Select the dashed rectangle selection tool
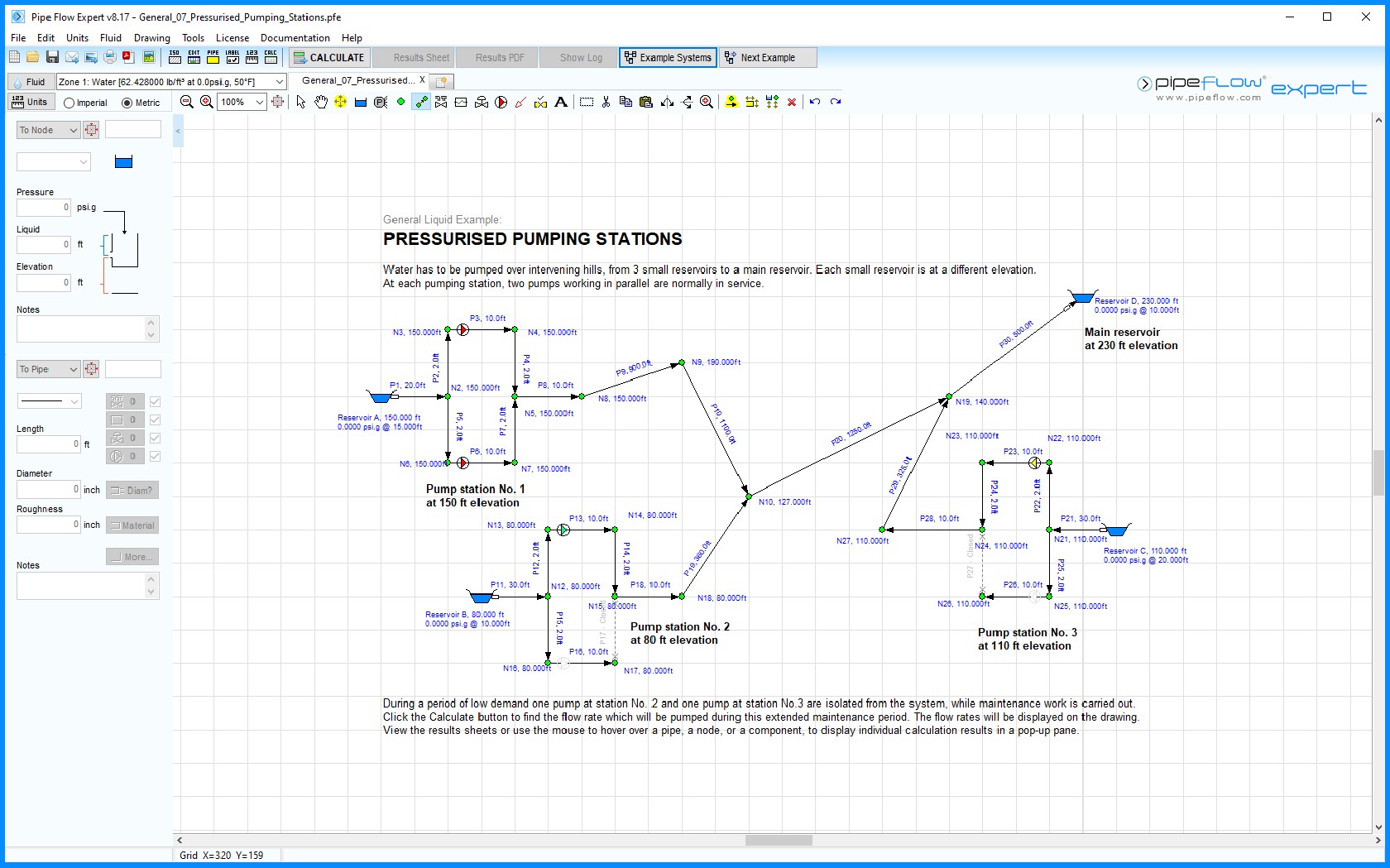 tap(587, 102)
